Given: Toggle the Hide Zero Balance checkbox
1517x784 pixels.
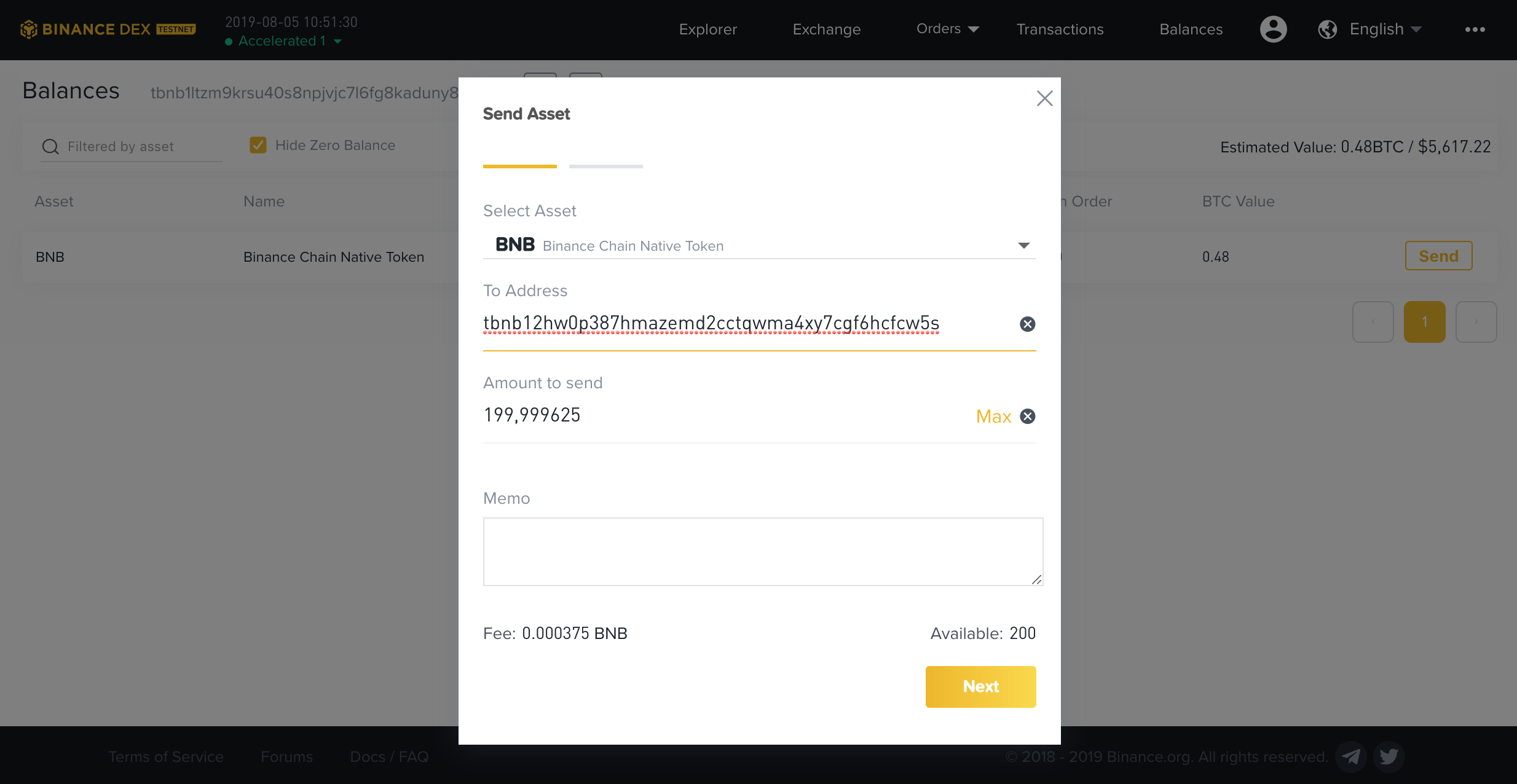Looking at the screenshot, I should point(258,145).
